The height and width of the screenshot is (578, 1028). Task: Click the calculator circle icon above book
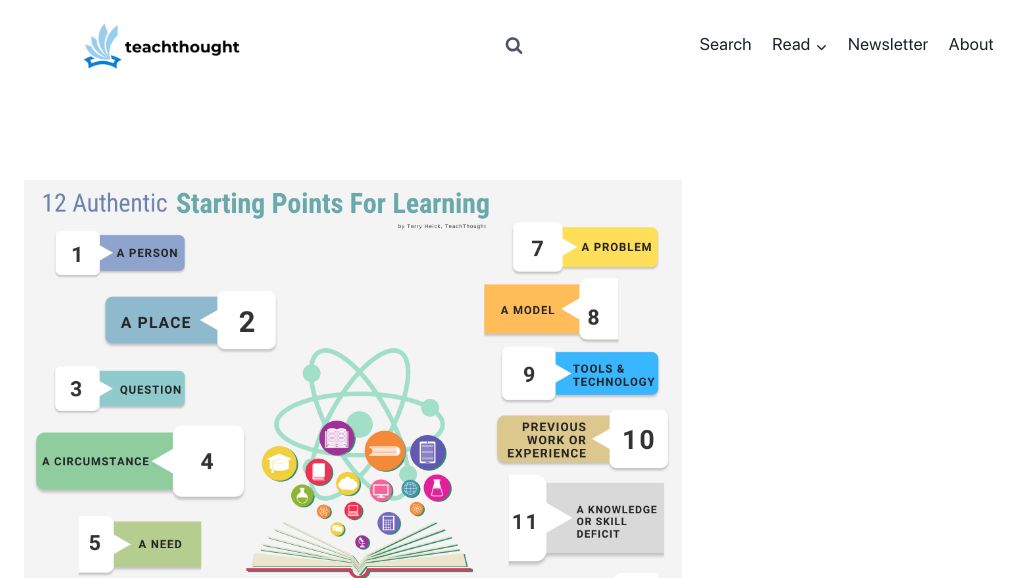click(x=389, y=523)
